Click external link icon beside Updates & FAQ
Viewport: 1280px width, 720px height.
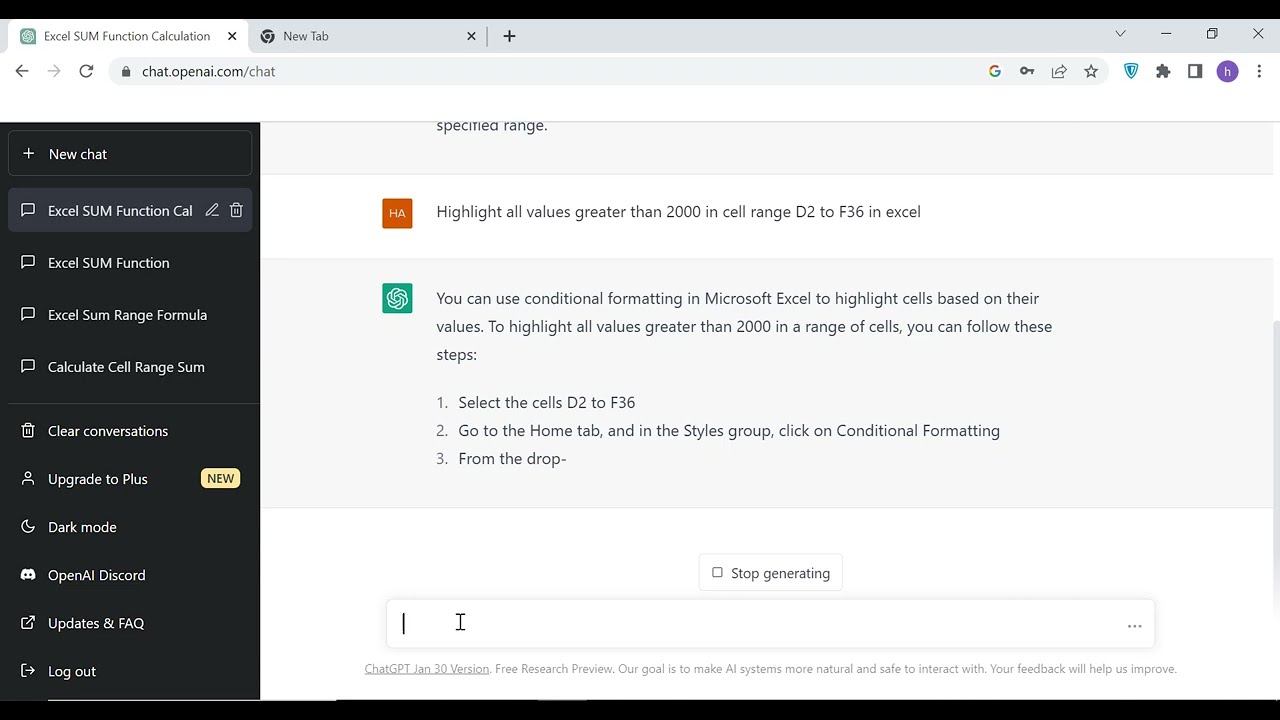[x=28, y=623]
